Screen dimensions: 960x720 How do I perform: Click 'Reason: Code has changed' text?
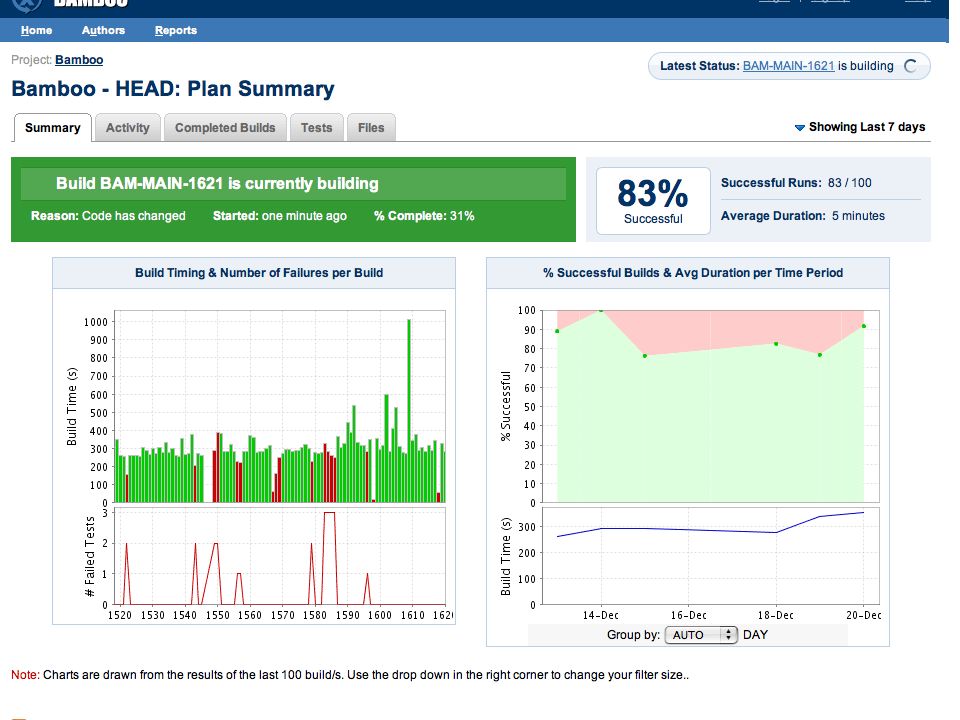(108, 216)
